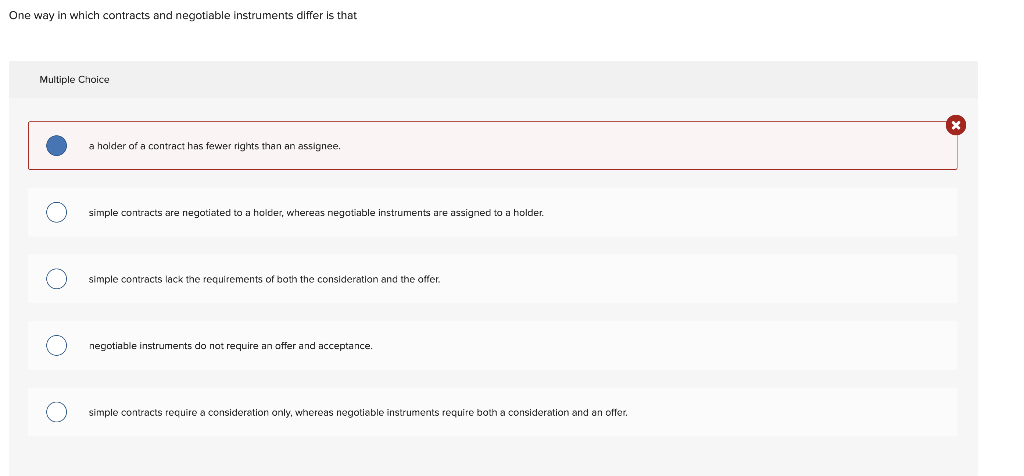Click answer text 'lack the requirements of both the consideration'
Screen dimensions: 1024x476
coord(272,279)
